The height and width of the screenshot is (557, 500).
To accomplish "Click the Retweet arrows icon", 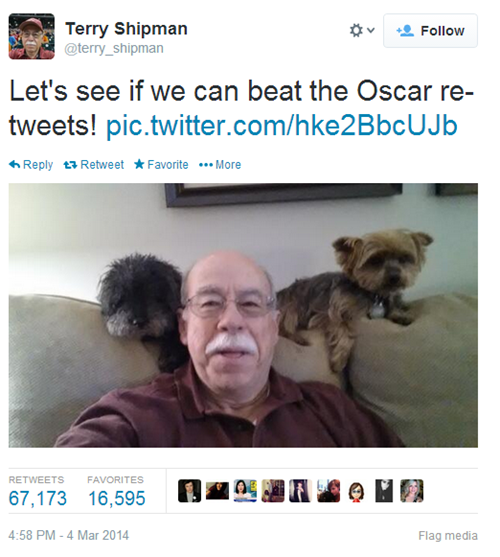I will click(70, 165).
